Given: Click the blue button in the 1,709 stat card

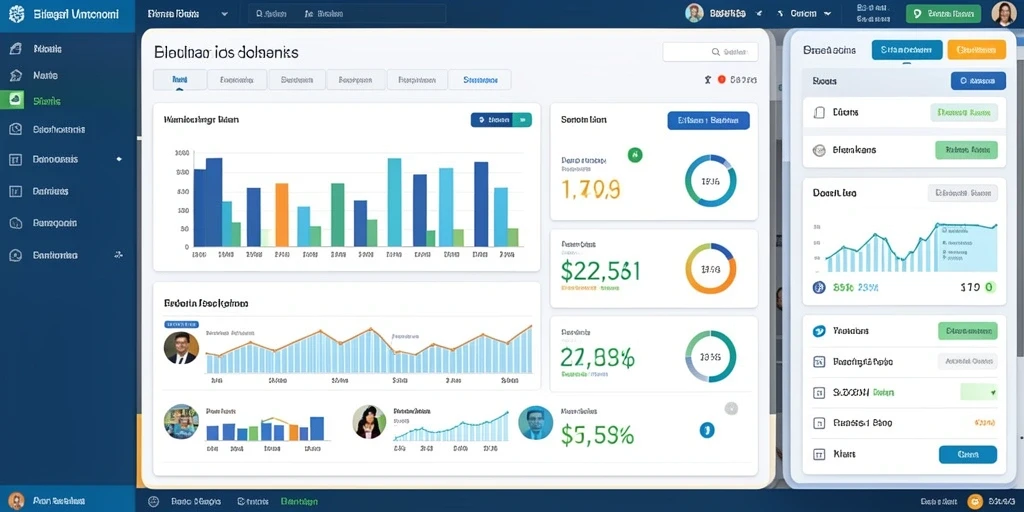Looking at the screenshot, I should (x=709, y=120).
